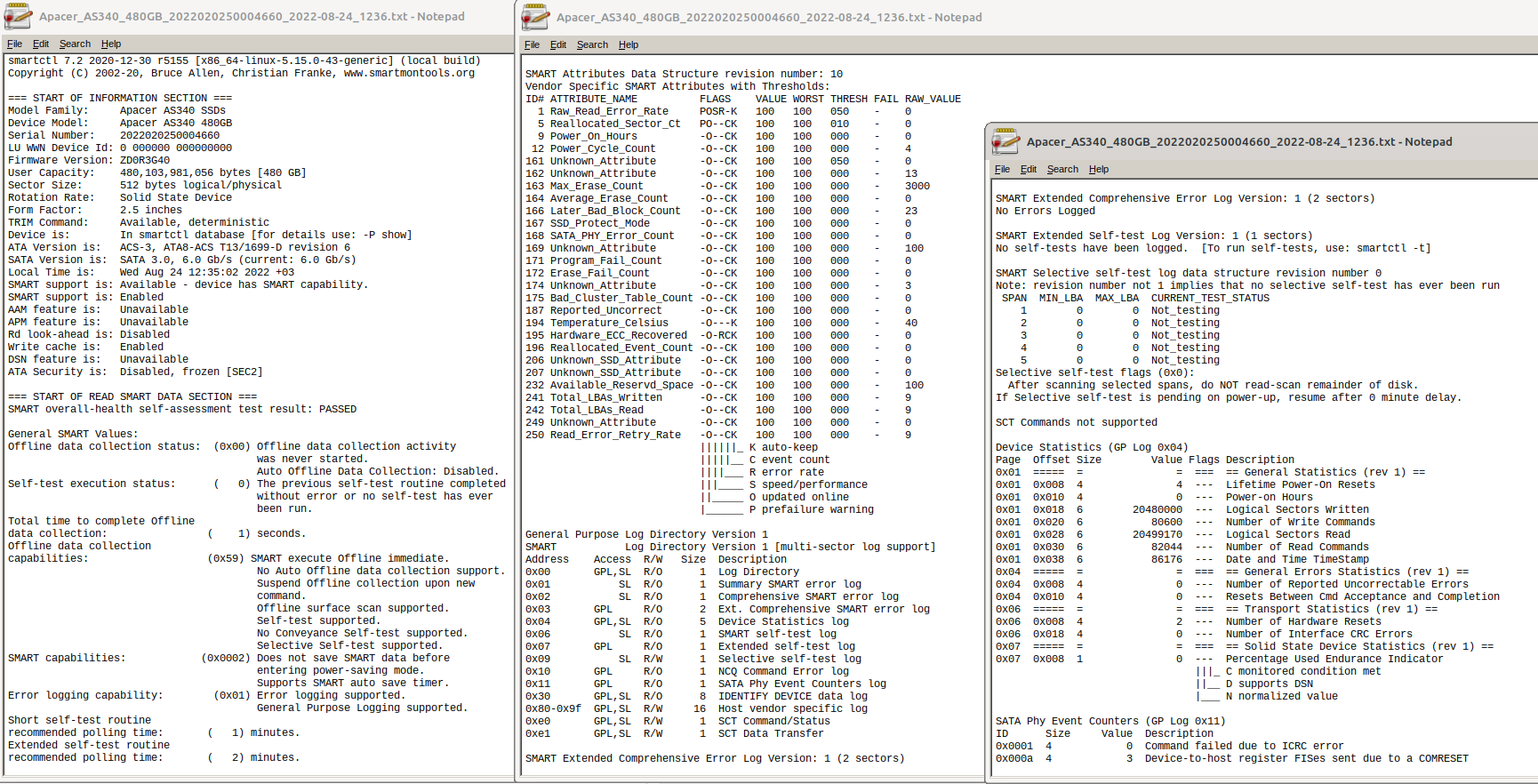Open the File menu in the rightmost Notepad window
Screen dimensions: 1538x784
pyautogui.click(x=1002, y=169)
